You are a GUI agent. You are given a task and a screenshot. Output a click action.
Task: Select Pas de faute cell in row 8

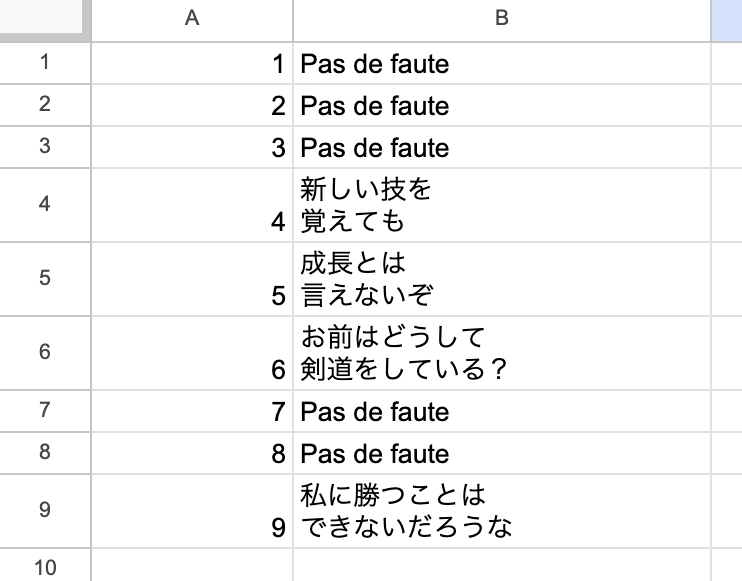[501, 454]
